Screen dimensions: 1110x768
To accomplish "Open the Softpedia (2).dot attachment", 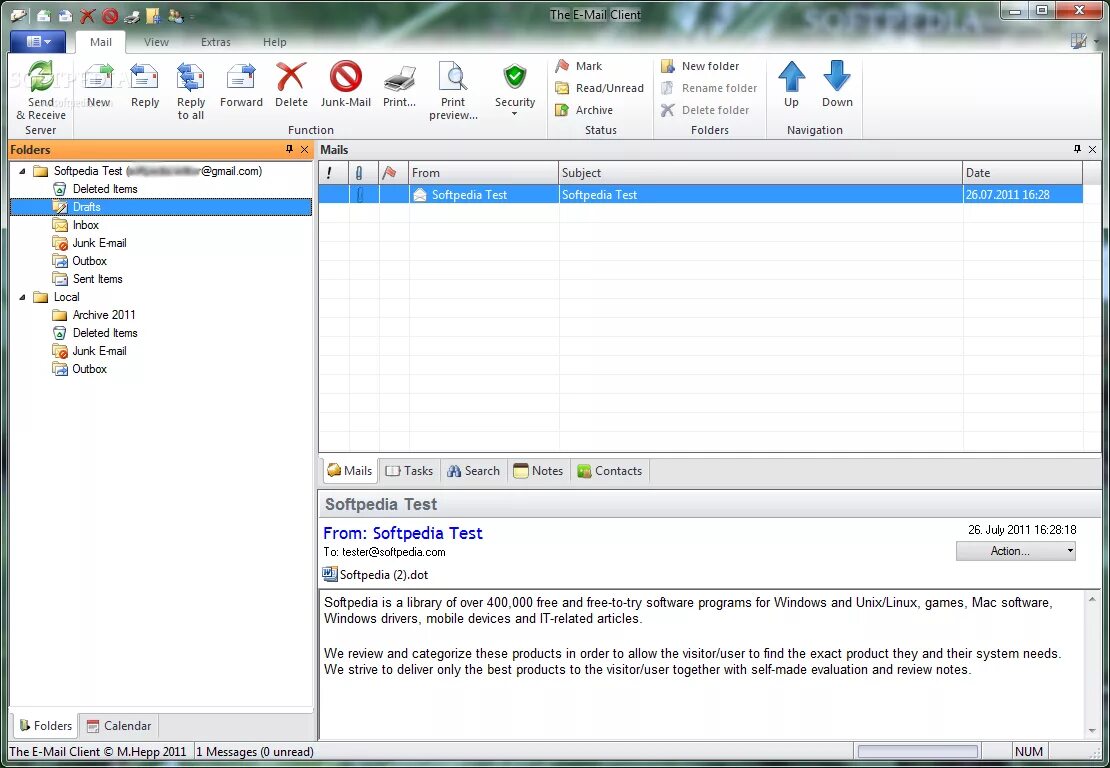I will click(x=375, y=575).
